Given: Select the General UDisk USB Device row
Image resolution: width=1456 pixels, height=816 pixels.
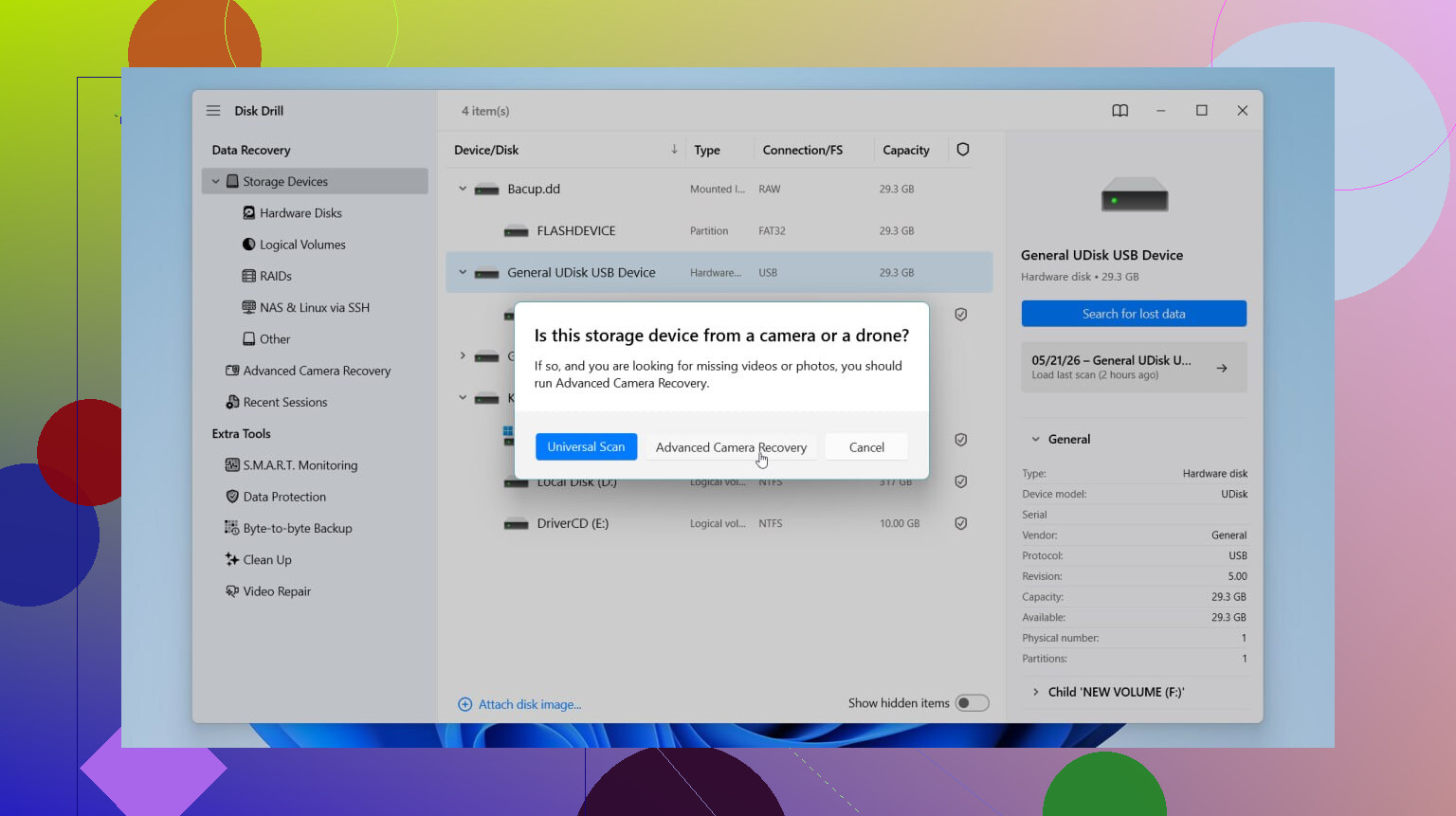Looking at the screenshot, I should point(719,272).
